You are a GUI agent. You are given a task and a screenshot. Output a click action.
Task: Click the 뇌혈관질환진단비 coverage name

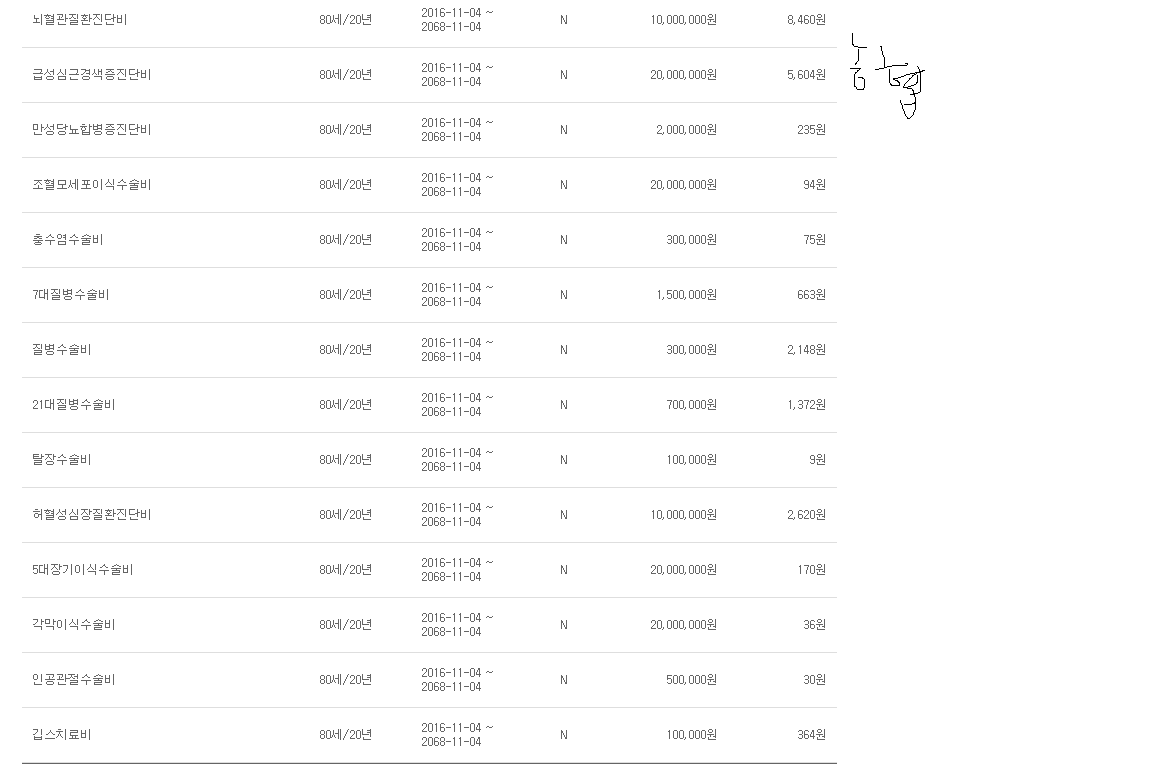coord(79,20)
